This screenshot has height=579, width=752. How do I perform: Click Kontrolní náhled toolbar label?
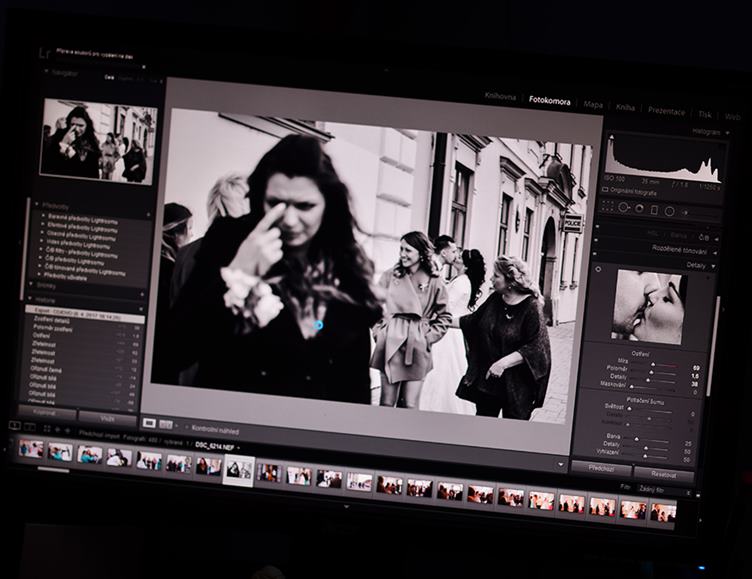tap(215, 429)
